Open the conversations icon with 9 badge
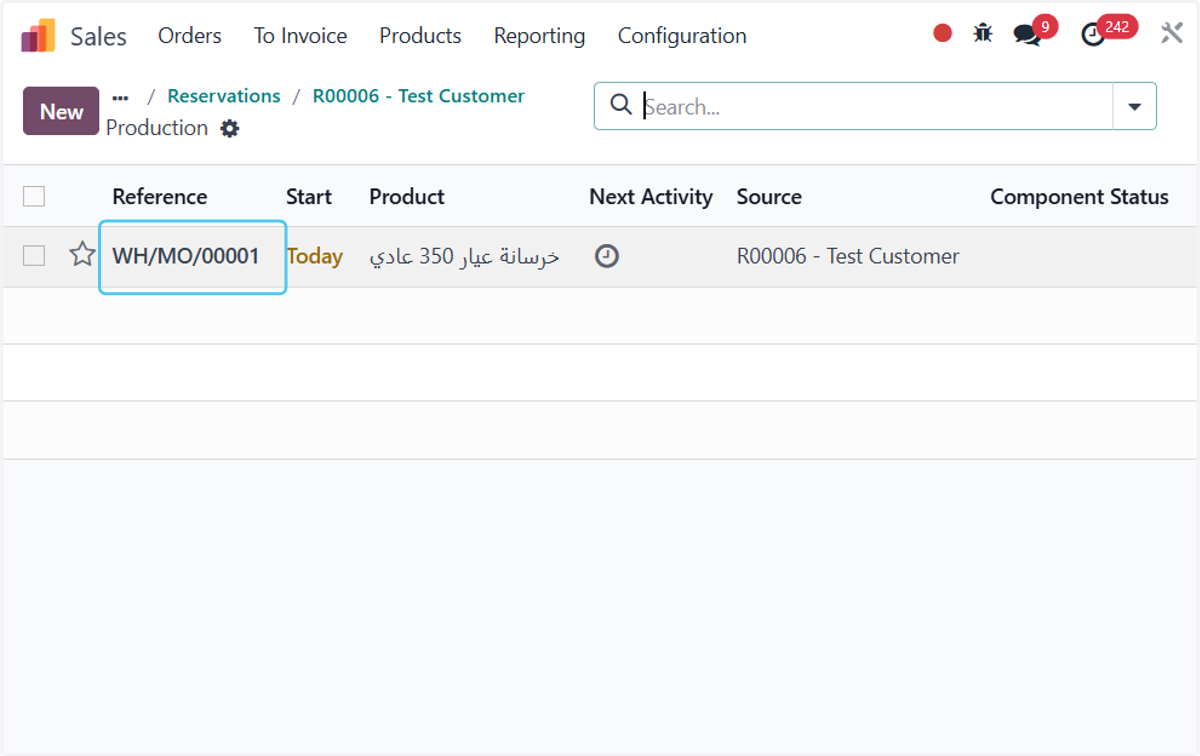 tap(1027, 35)
